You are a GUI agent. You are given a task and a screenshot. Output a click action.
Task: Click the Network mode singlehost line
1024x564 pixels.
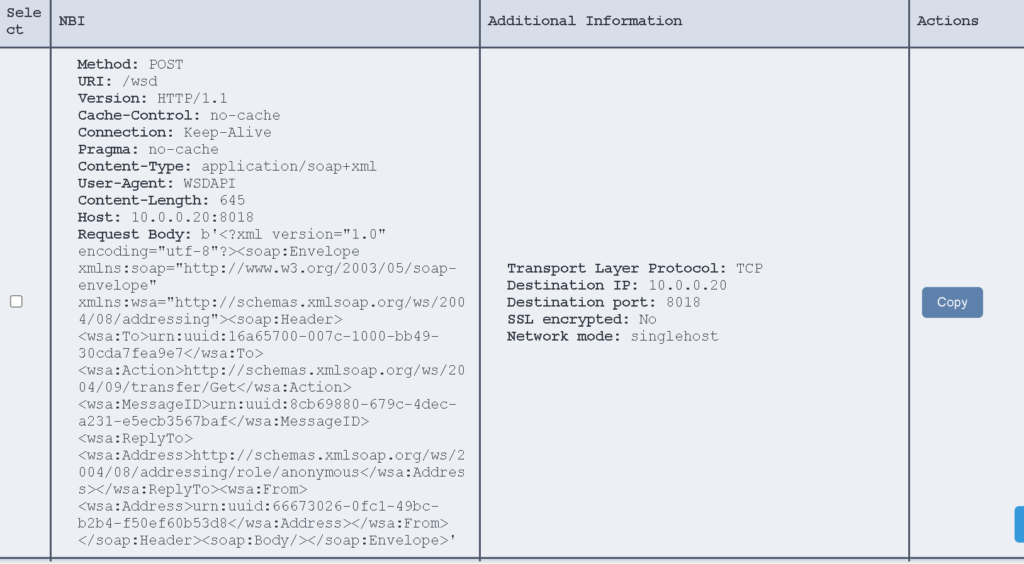coord(612,336)
